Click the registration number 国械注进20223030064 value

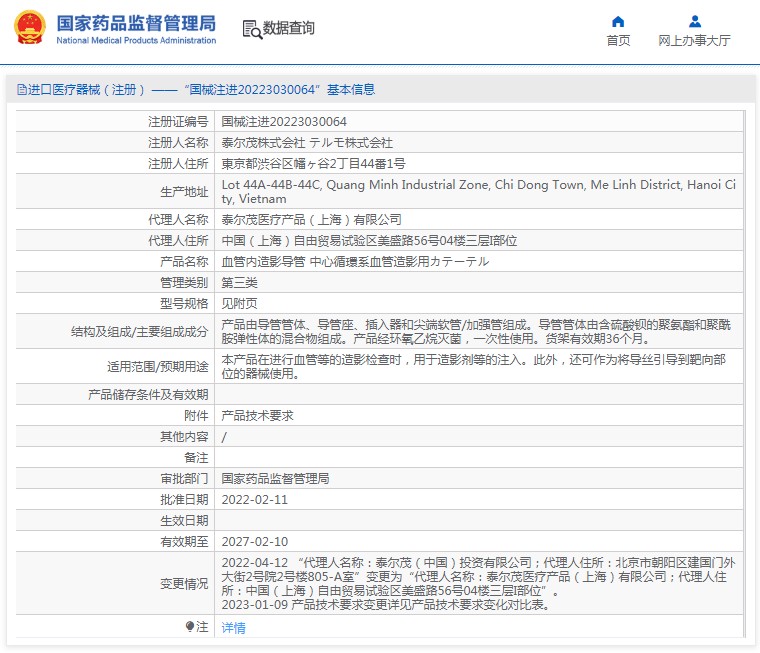284,121
